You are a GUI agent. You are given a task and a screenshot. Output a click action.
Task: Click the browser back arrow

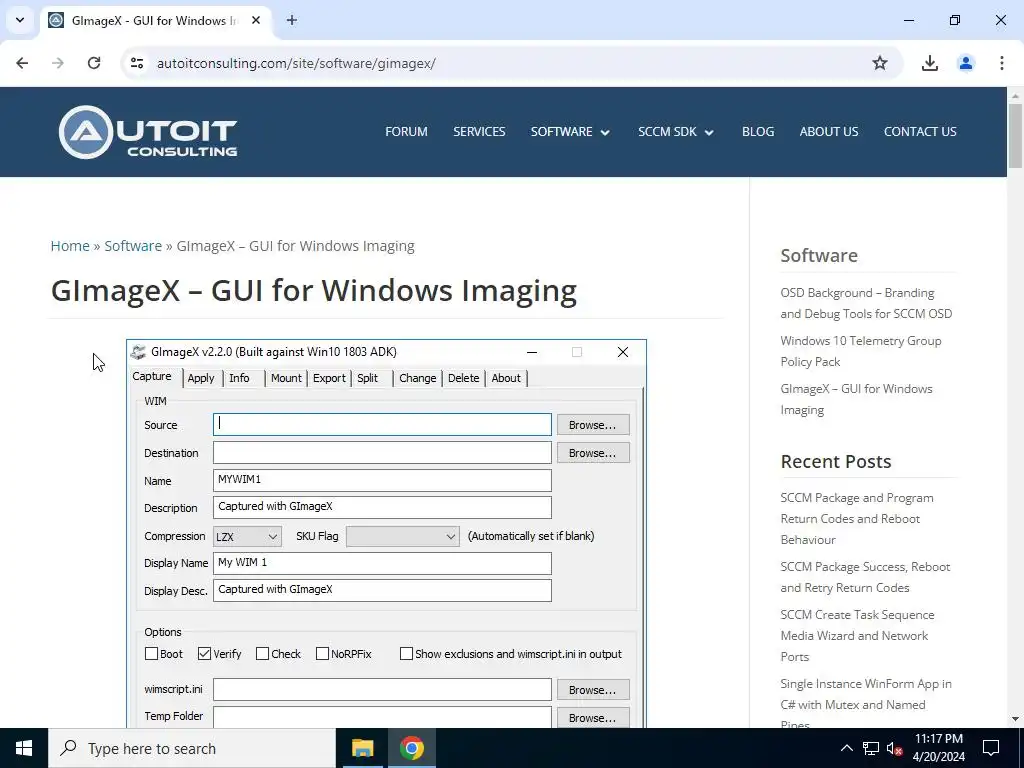22,63
